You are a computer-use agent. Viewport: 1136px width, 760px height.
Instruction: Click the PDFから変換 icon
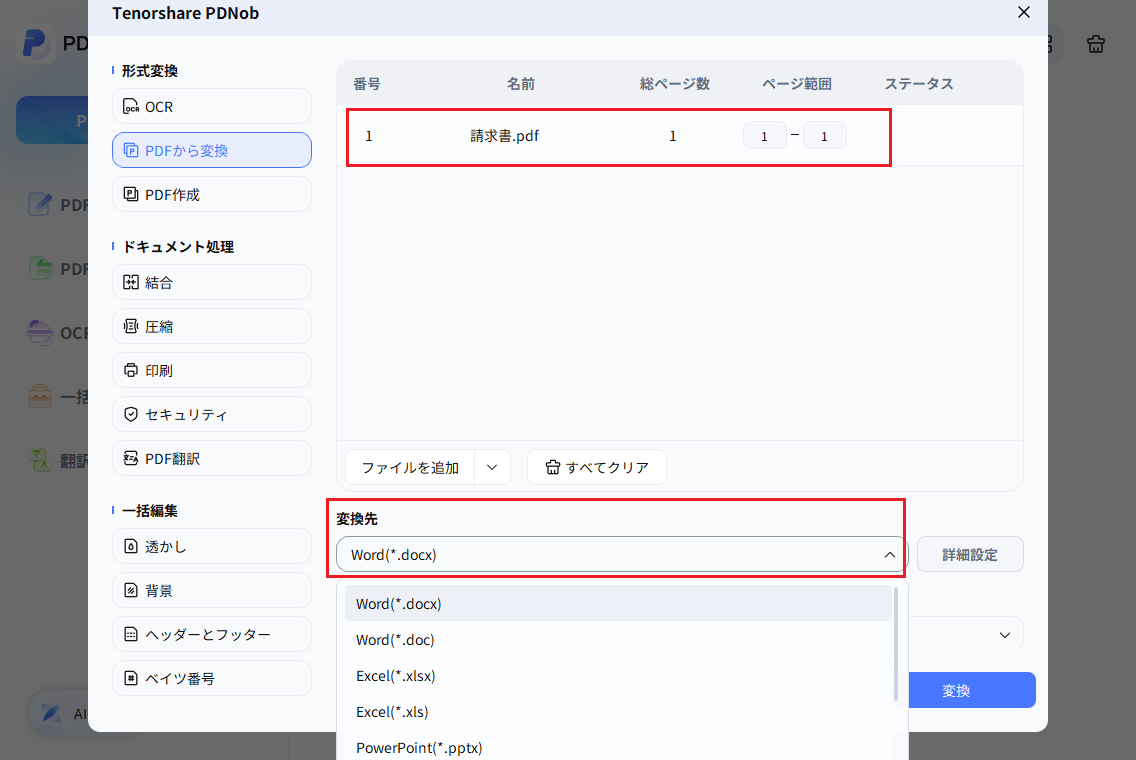coord(130,150)
